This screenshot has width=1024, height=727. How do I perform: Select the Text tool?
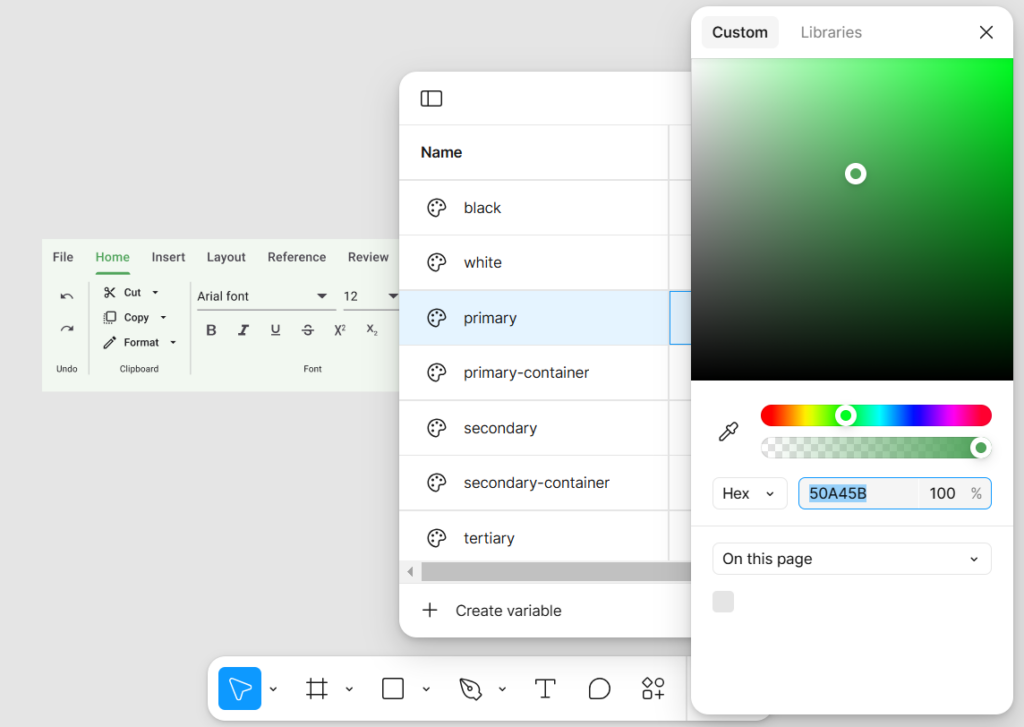[x=545, y=688]
